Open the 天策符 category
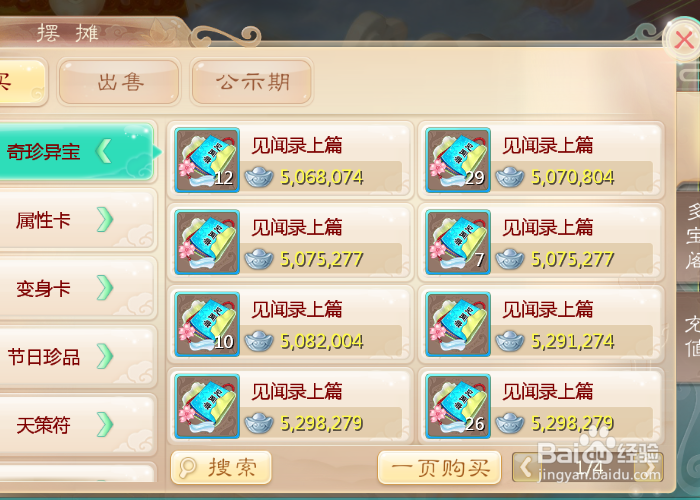Screen dimensions: 700x500 78,424
